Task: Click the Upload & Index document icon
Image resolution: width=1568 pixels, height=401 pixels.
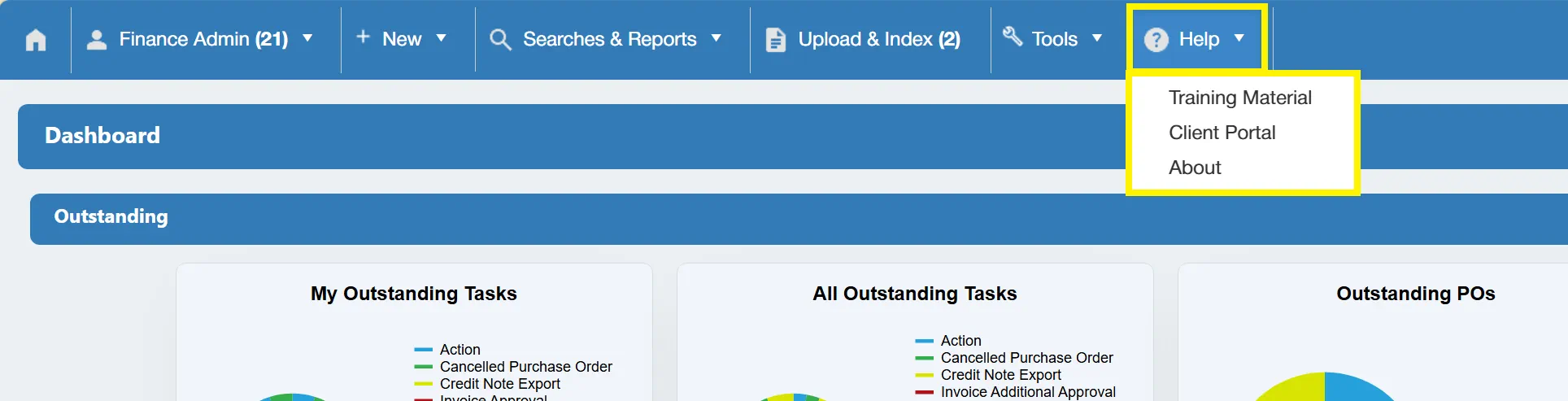Action: (776, 40)
